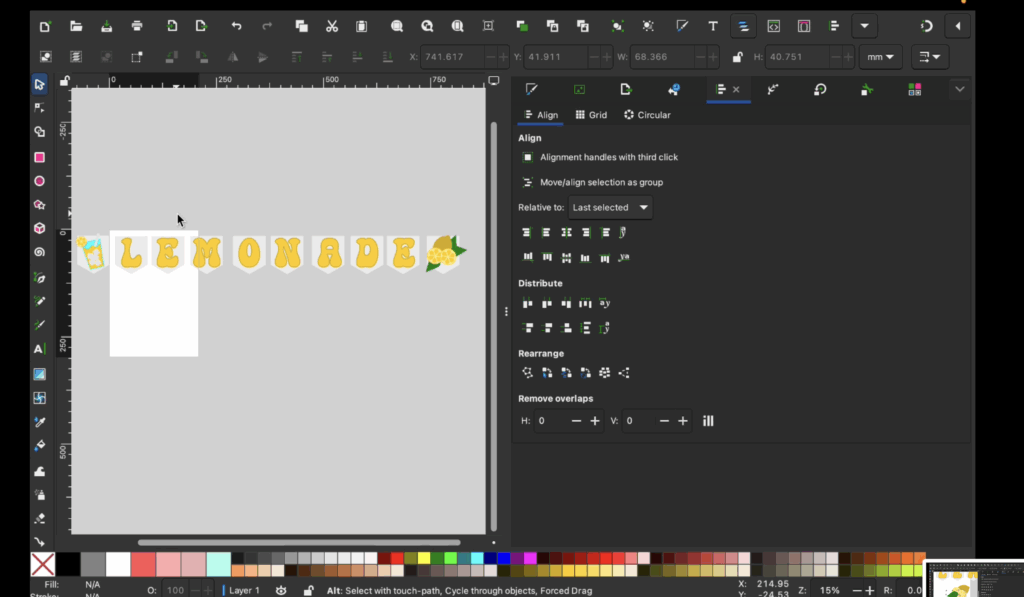Collapse the right-side toolbar arrow
The image size is (1024, 597).
[957, 26]
